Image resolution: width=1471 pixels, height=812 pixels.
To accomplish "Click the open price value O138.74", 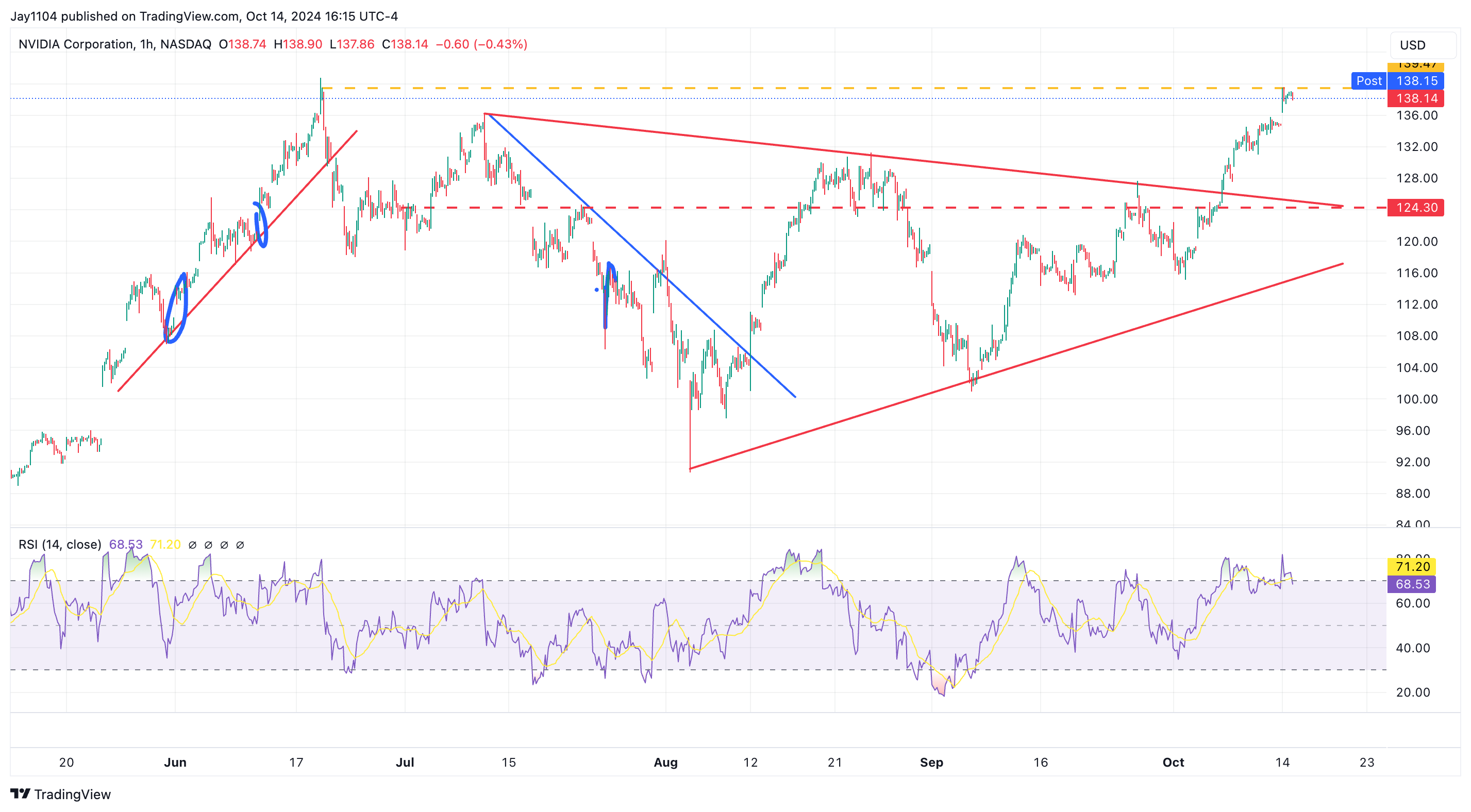I will (x=243, y=44).
